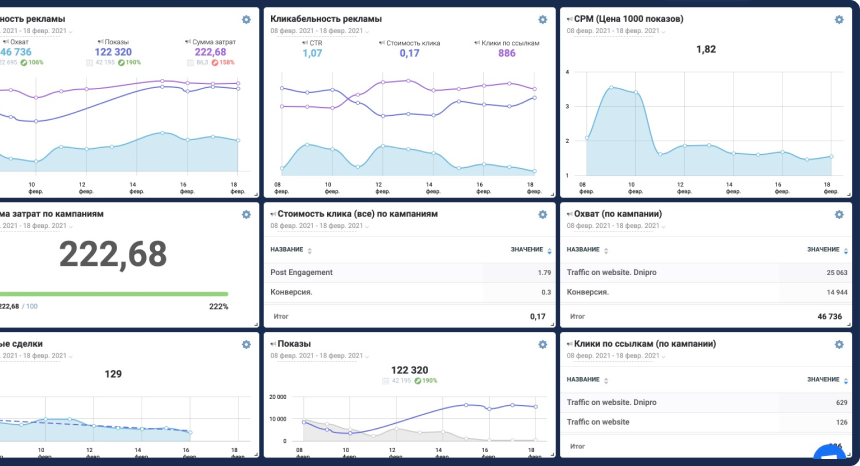The width and height of the screenshot is (860, 466).
Task: Click gear icon on the 222,68 spend widget
Action: (246, 214)
